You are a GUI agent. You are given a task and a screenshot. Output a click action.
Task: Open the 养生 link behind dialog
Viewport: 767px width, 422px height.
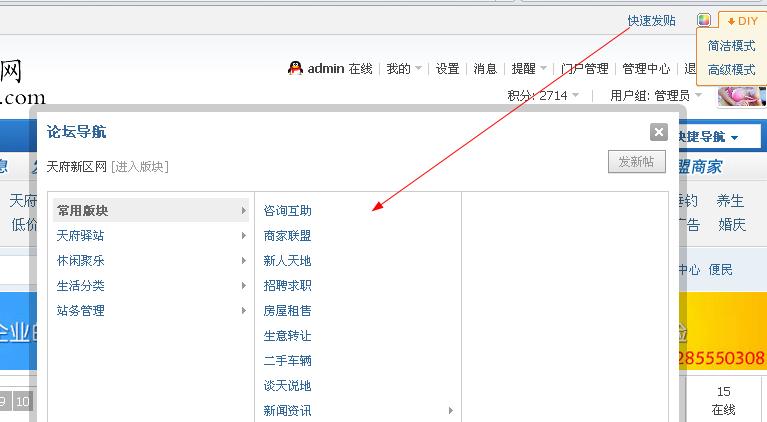(x=730, y=200)
